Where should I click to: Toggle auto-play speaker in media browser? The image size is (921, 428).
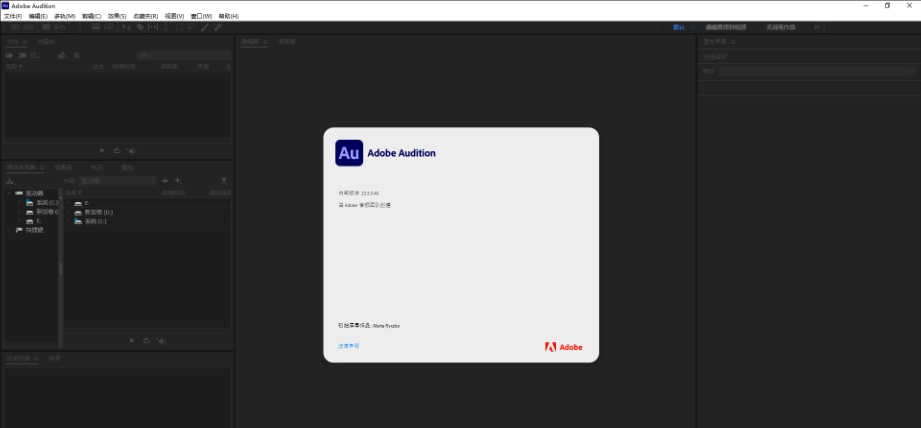(x=162, y=341)
